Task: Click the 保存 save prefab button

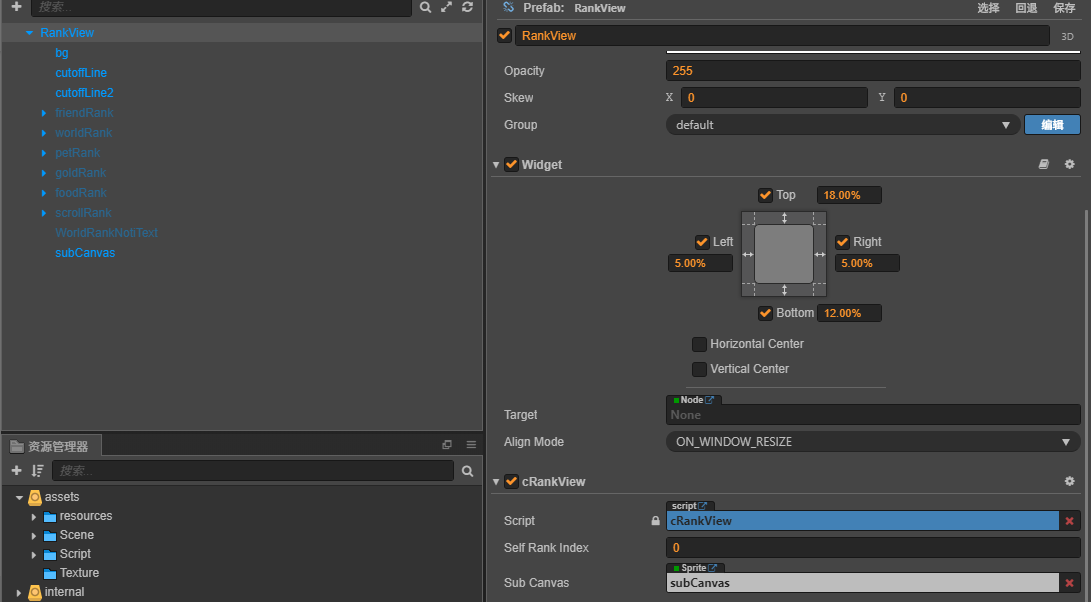Action: 1065,8
